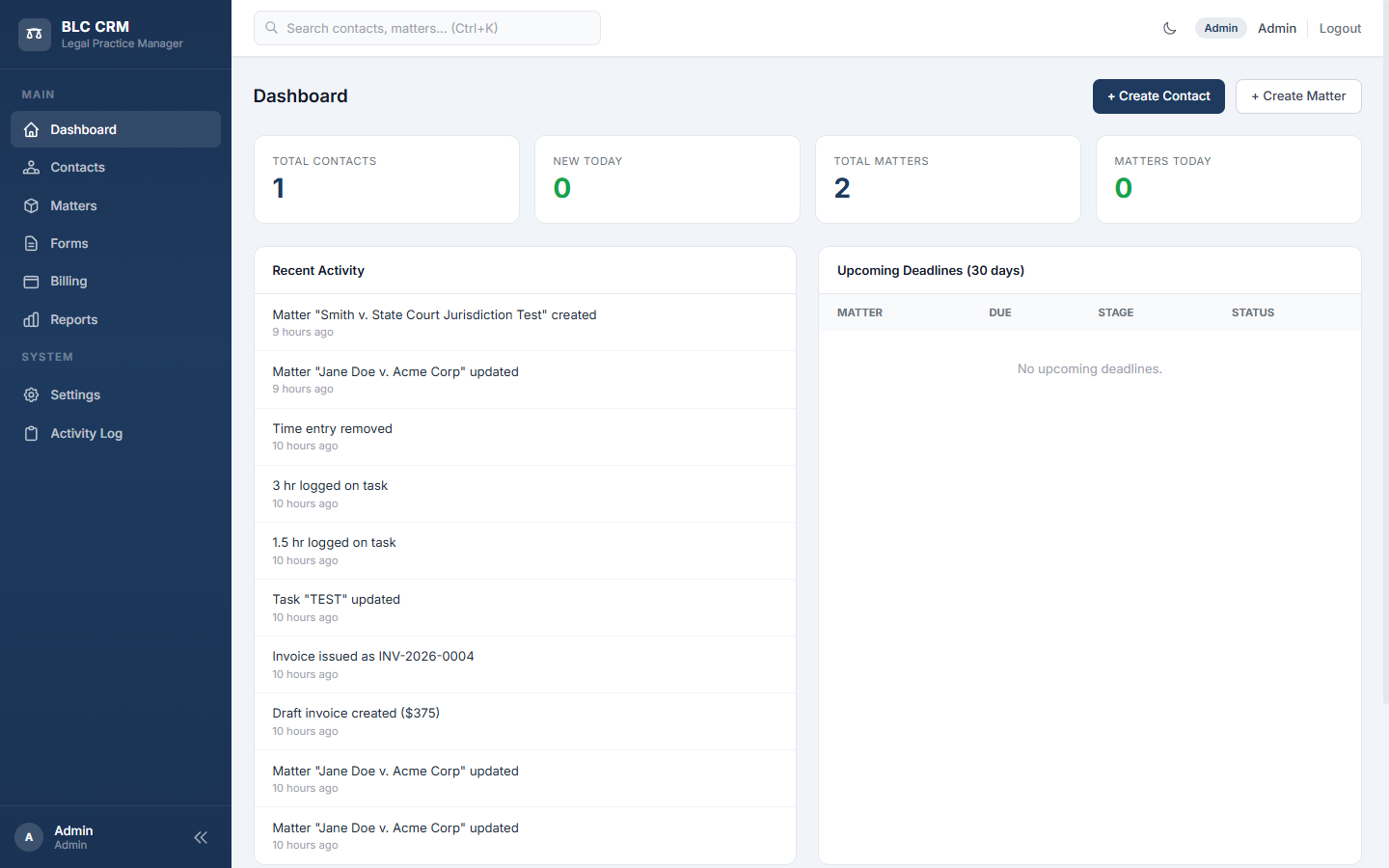Collapse the sidebar with double chevron
Screen dimensions: 1389x868
201,837
